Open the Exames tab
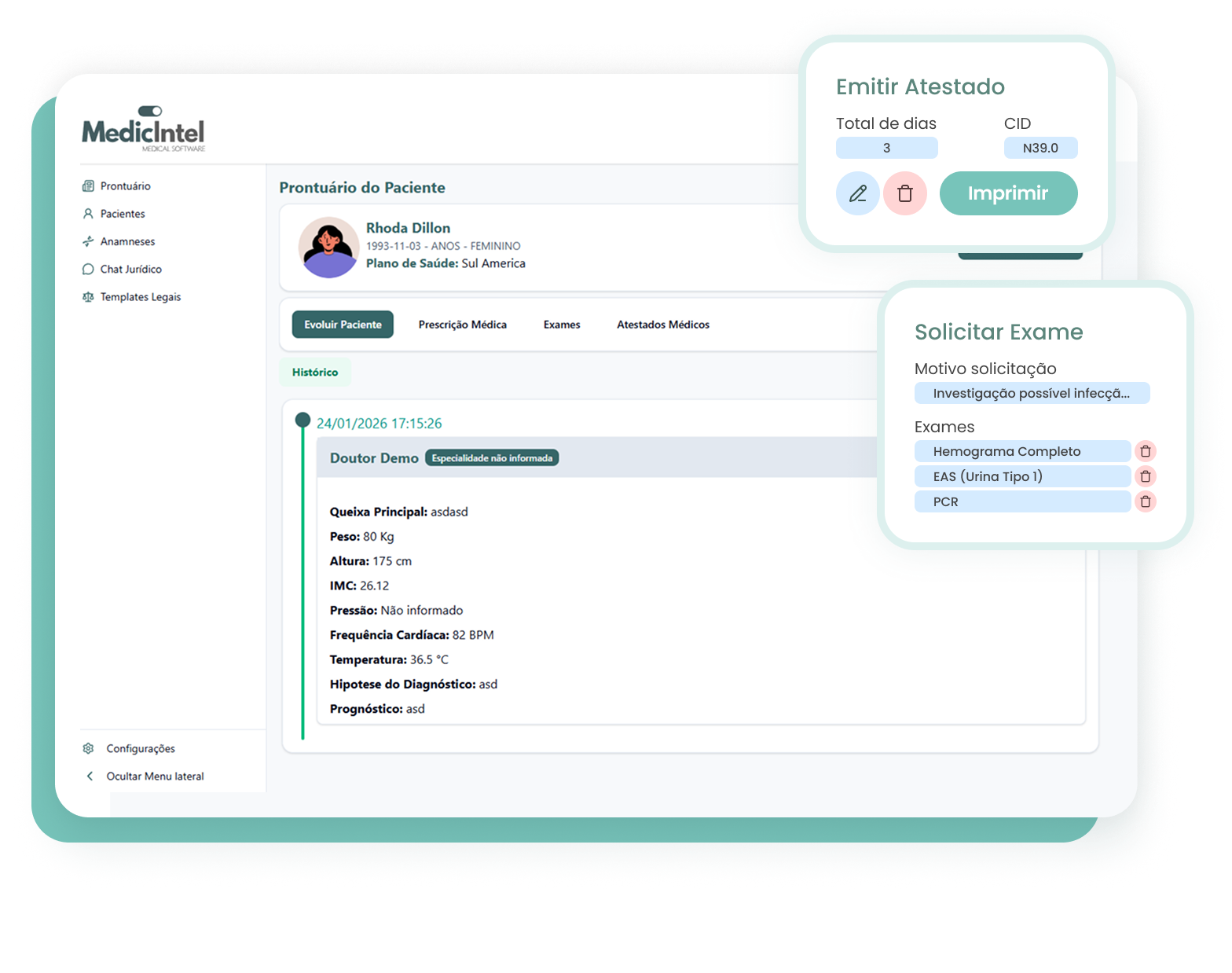The width and height of the screenshot is (1232, 973). 562,325
